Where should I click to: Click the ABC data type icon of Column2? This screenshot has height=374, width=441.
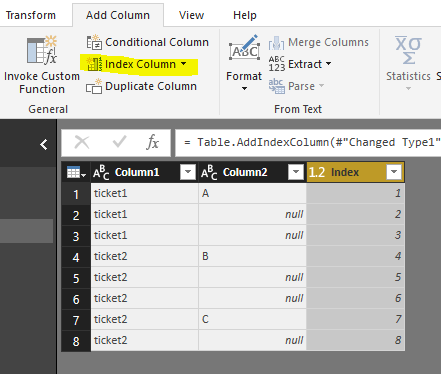click(209, 172)
